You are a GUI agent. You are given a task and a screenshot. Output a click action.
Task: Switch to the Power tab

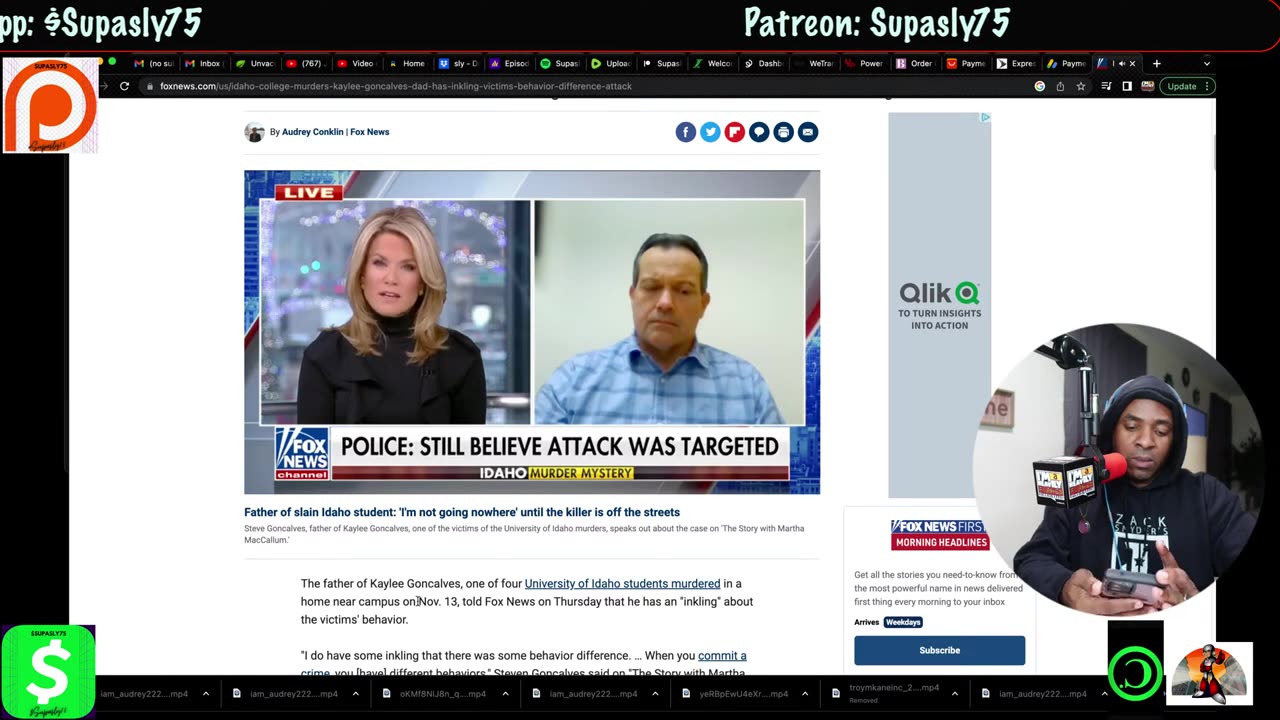pyautogui.click(x=866, y=63)
